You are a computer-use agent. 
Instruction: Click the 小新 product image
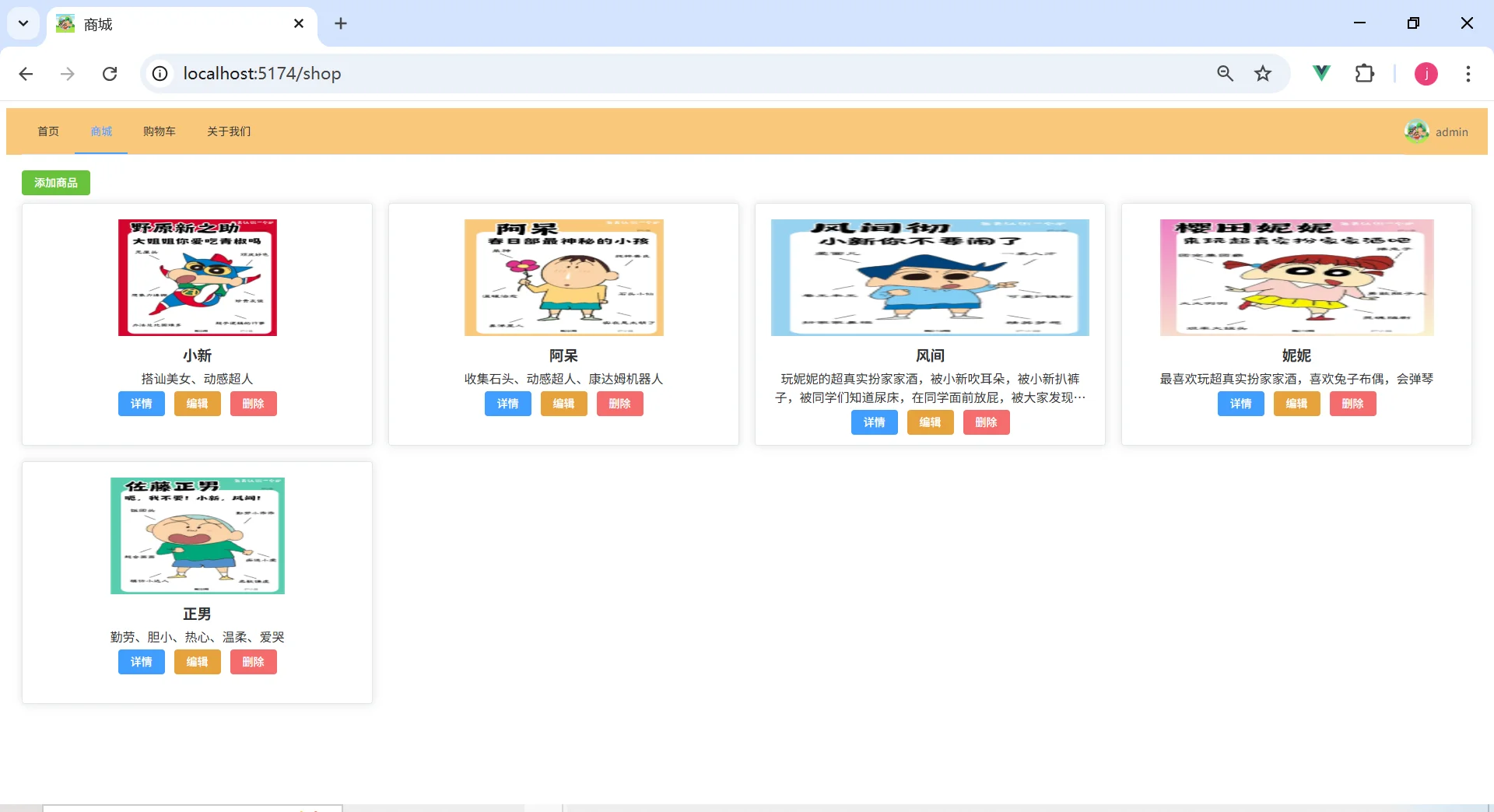click(x=198, y=278)
